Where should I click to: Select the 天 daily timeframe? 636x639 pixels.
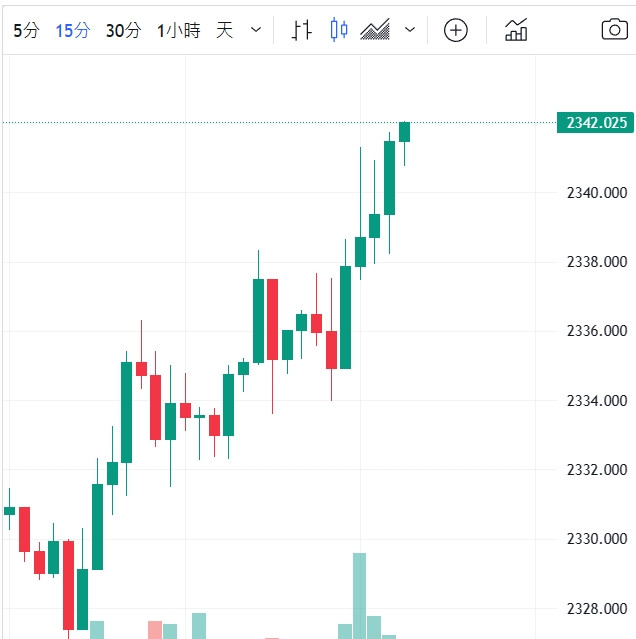(x=225, y=30)
